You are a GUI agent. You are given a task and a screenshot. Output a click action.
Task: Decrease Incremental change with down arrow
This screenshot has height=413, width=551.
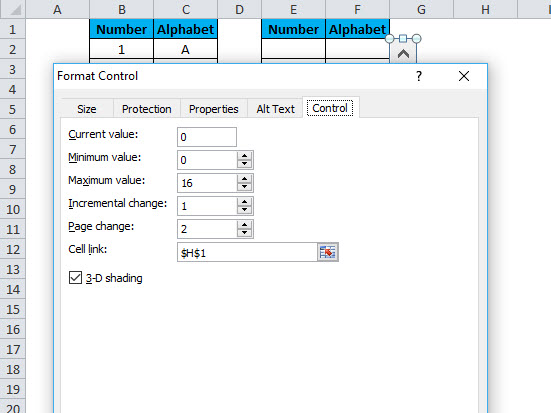tap(245, 210)
